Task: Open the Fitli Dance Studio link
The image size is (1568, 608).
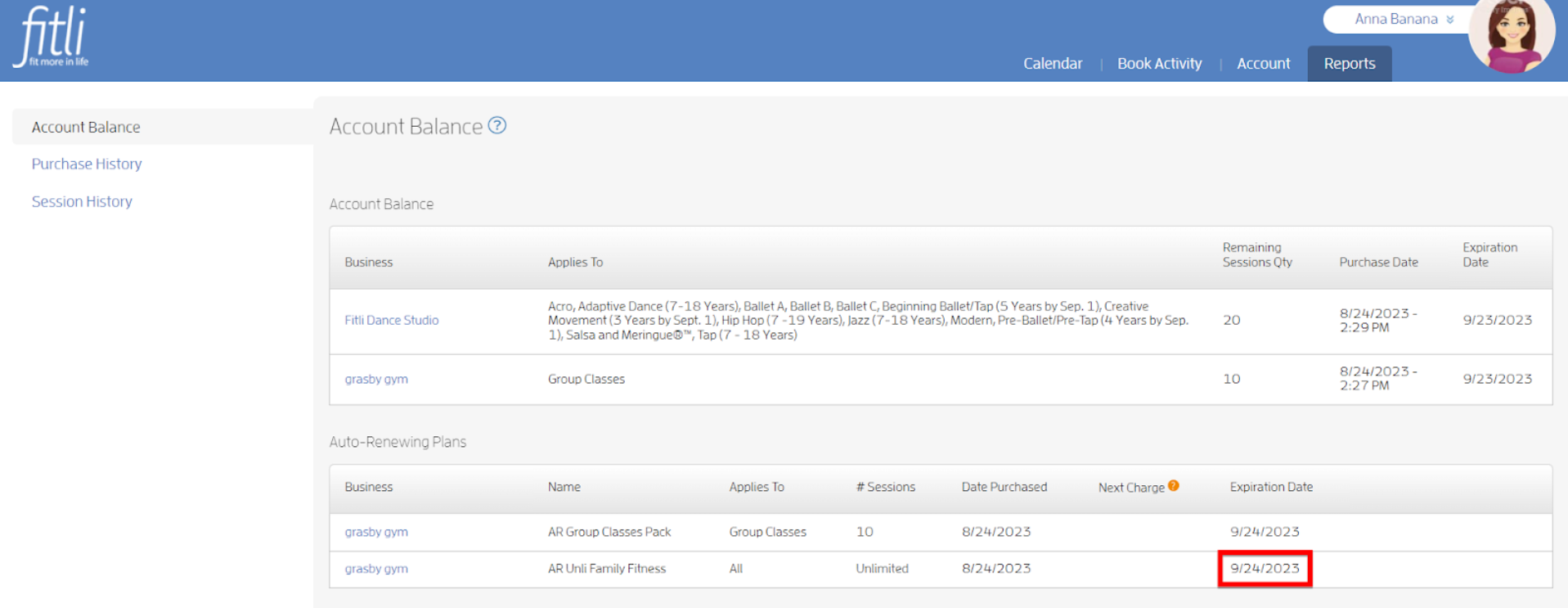Action: (x=392, y=320)
